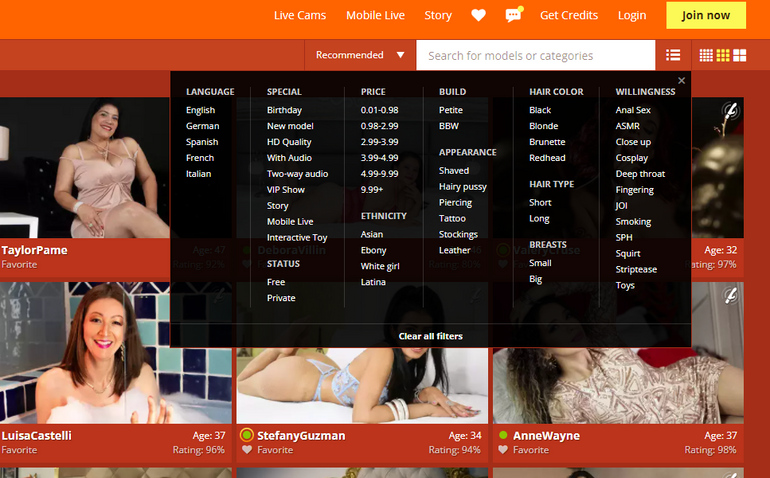770x478 pixels.
Task: Select the Smoking filter
Action: tap(633, 222)
